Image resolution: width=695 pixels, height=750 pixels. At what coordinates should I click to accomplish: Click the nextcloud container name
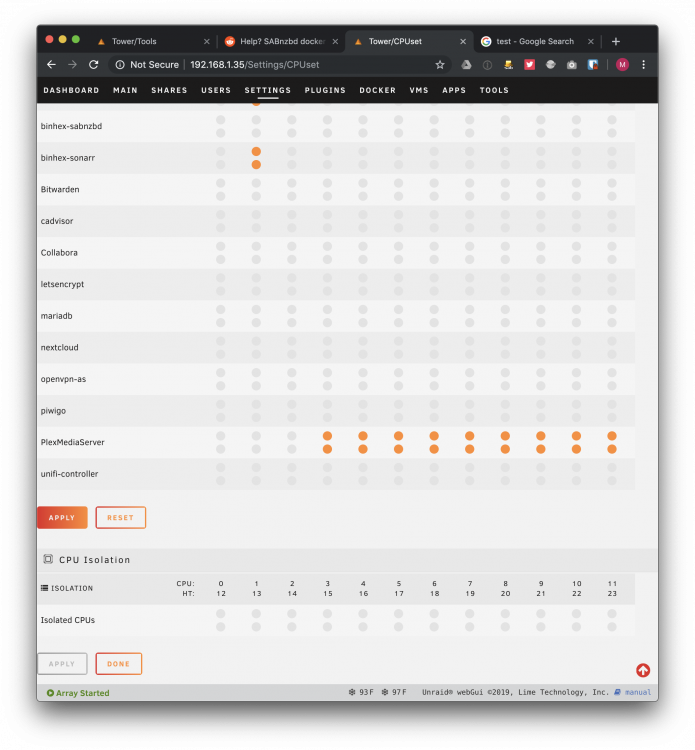(x=59, y=348)
